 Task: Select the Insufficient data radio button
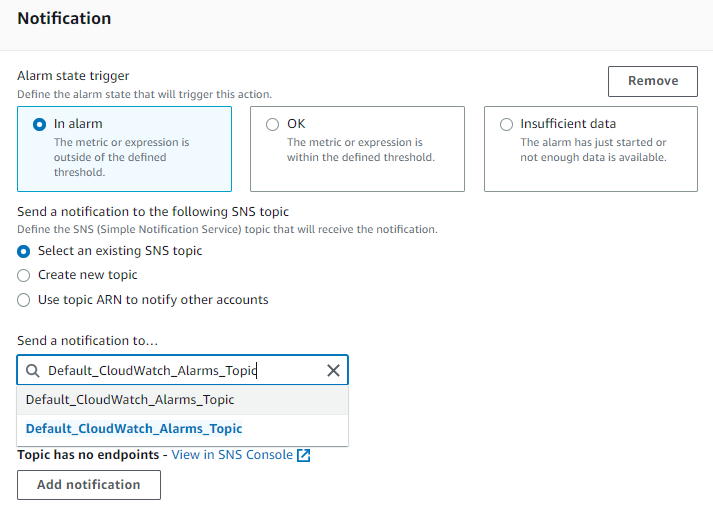506,124
